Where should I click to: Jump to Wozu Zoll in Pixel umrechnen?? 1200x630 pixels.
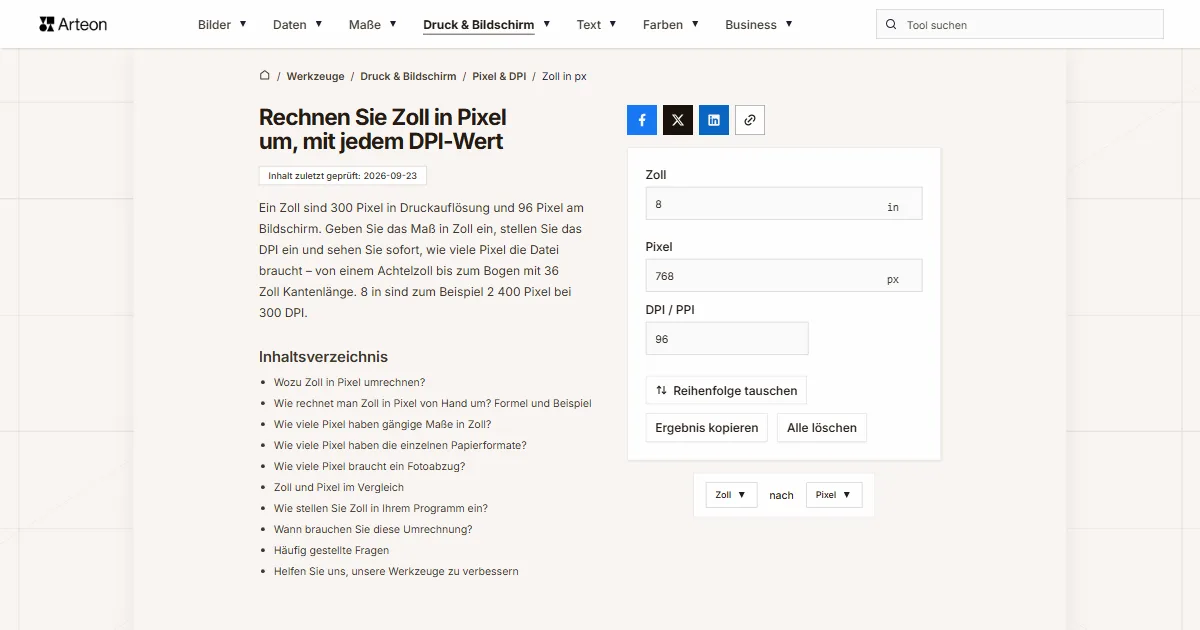(350, 382)
